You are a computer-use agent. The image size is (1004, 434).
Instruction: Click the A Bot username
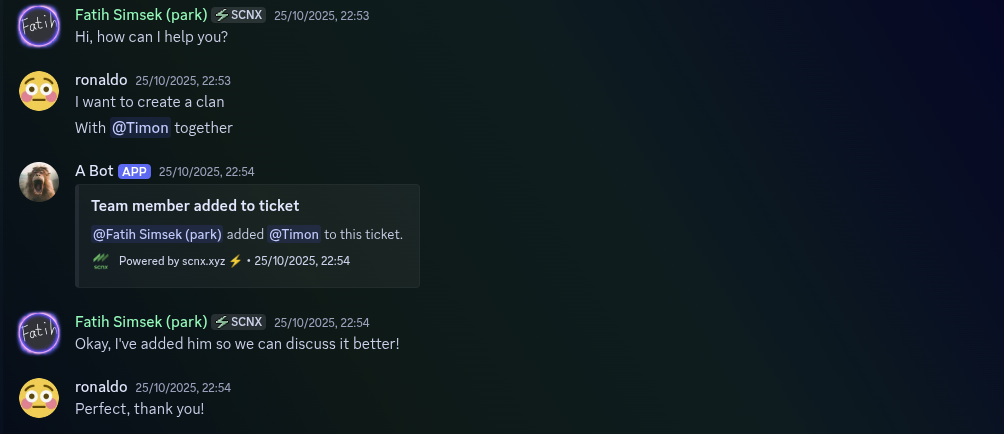(x=94, y=171)
